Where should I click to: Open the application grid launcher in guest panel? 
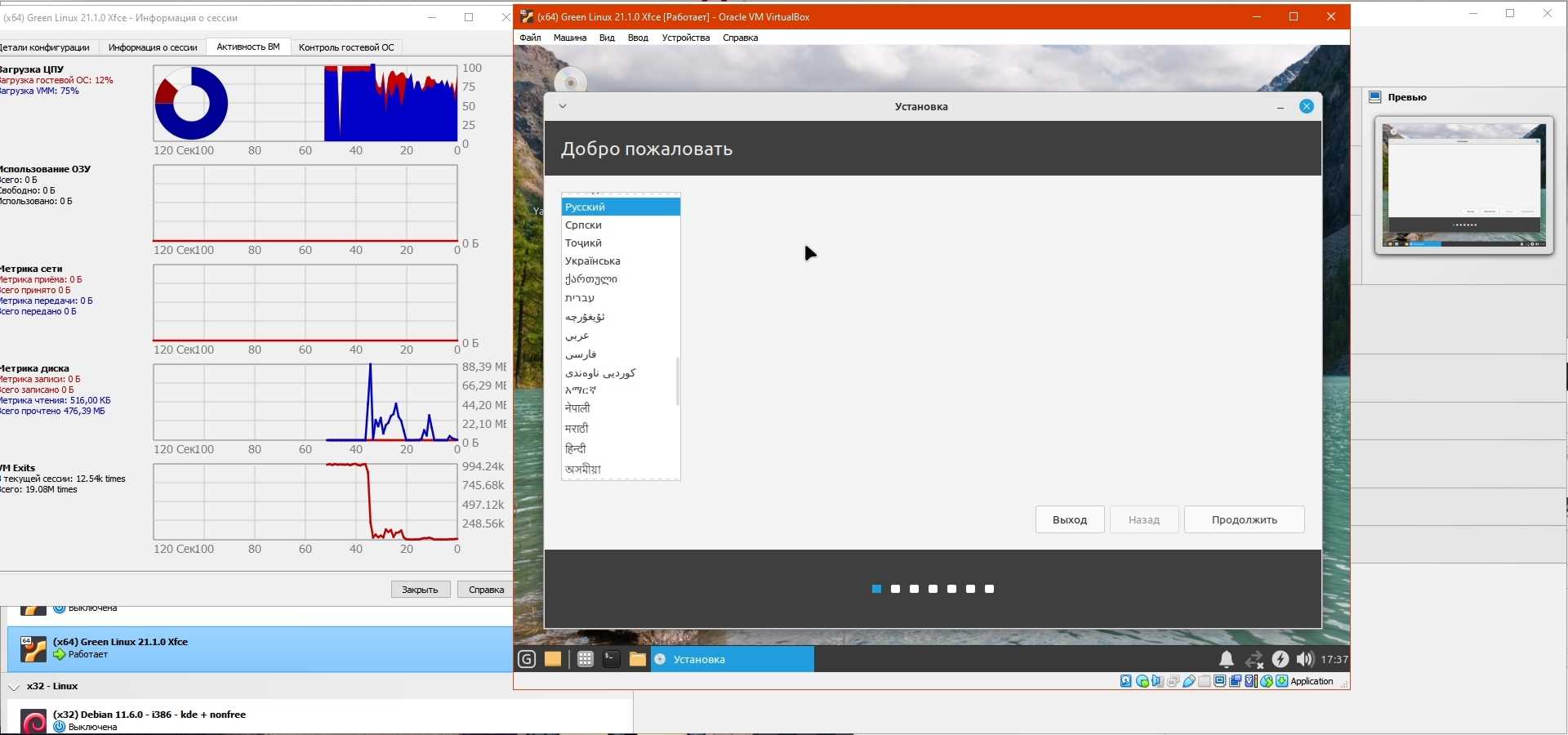click(x=585, y=659)
